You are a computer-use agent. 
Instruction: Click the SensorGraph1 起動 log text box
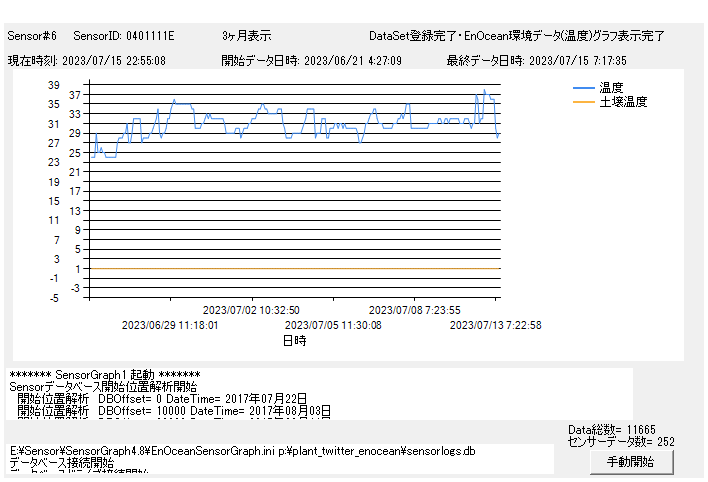tap(320, 394)
